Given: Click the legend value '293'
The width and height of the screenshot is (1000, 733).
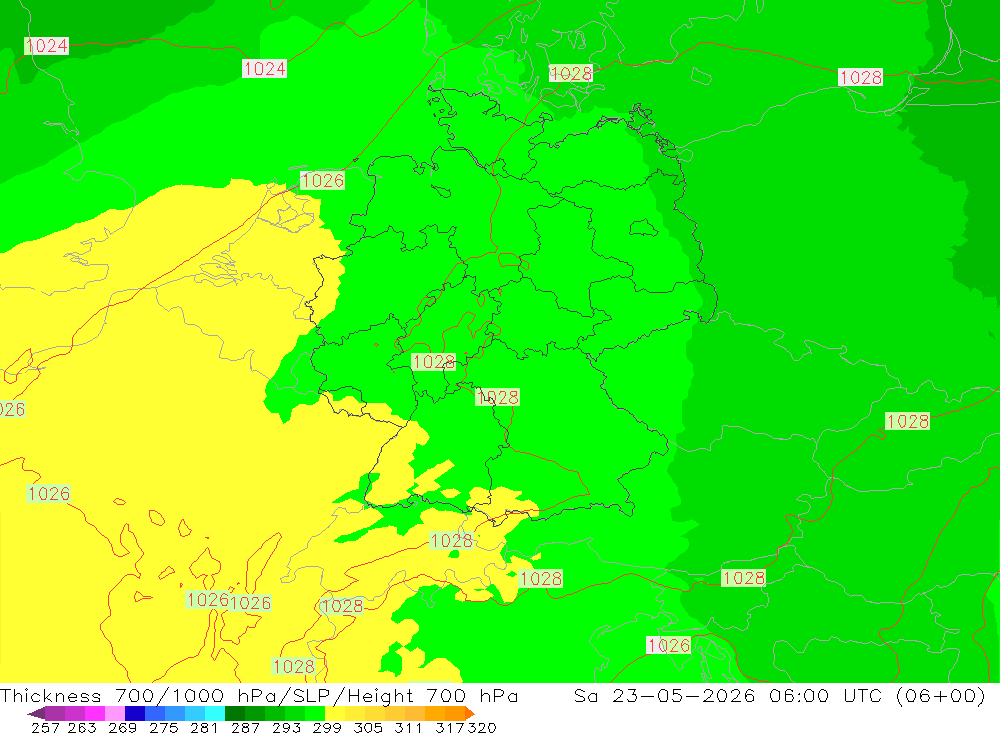Looking at the screenshot, I should (x=286, y=728).
